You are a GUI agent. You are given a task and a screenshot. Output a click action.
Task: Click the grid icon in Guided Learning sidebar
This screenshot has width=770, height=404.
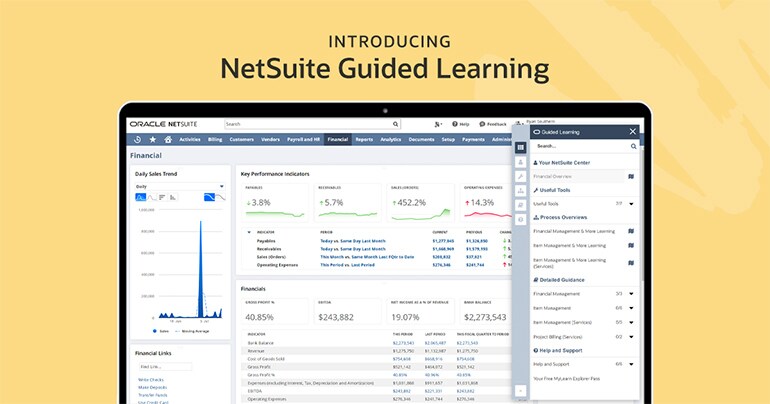(521, 147)
